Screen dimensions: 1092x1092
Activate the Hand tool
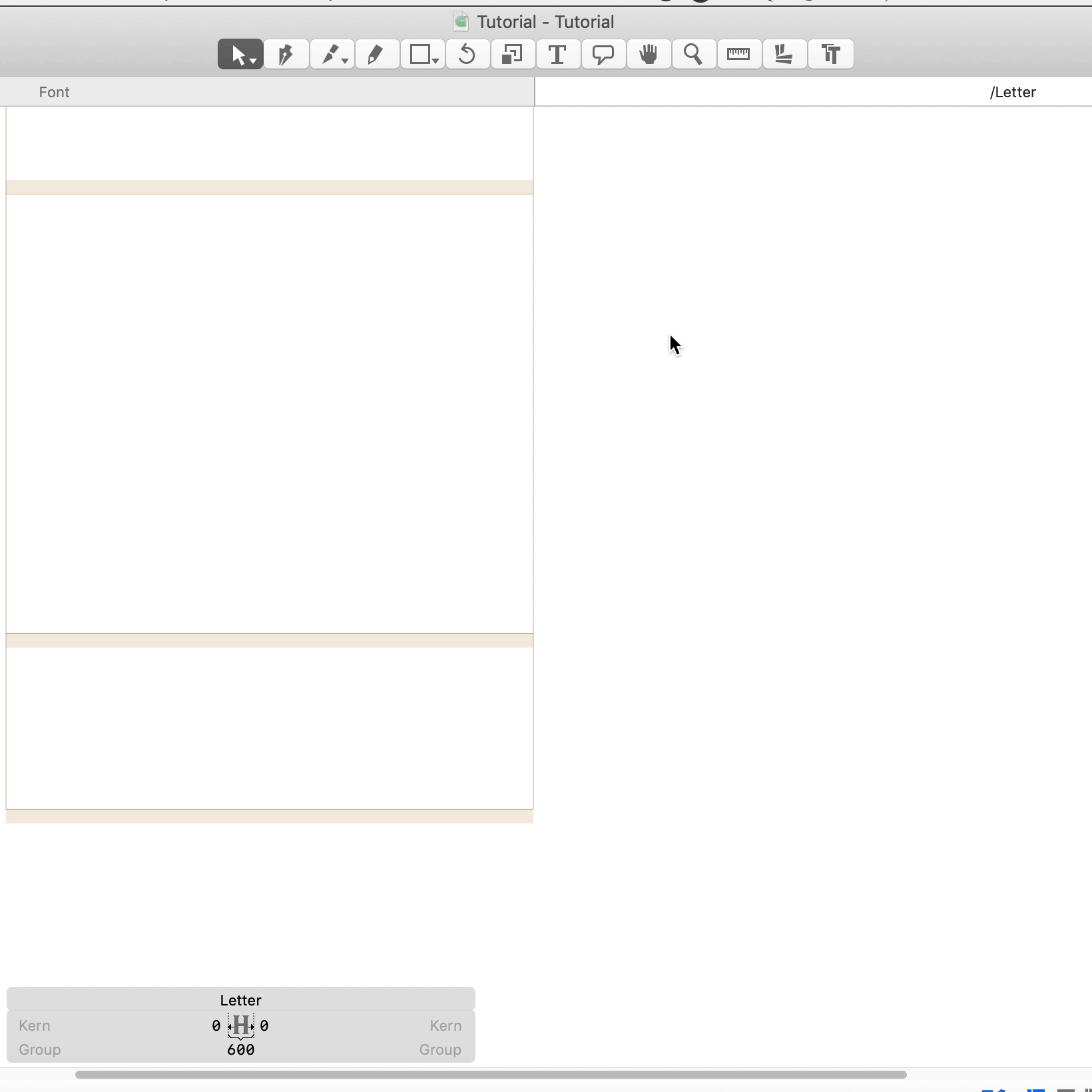[x=649, y=54]
